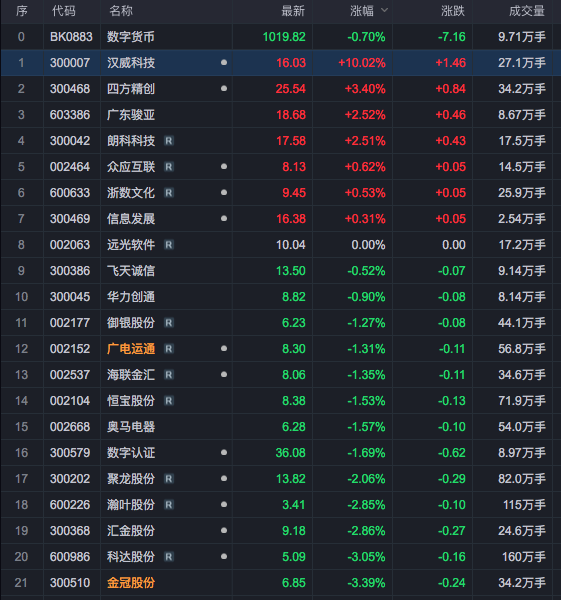
Task: Select the 飞天诚信 row name
Action: tap(131, 271)
